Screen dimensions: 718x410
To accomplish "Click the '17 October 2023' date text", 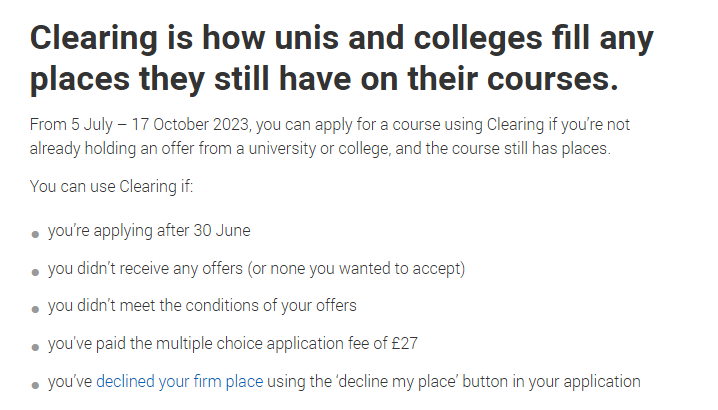I will pyautogui.click(x=191, y=125).
